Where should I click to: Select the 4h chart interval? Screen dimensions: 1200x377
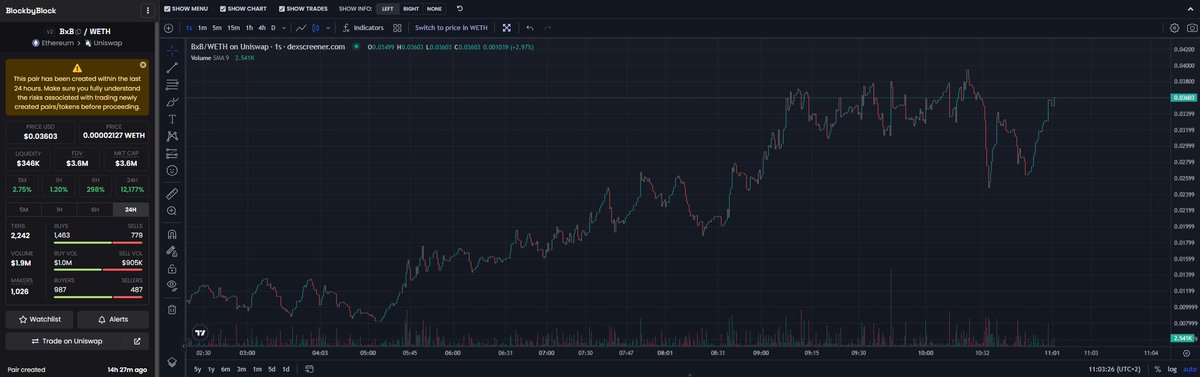click(262, 28)
